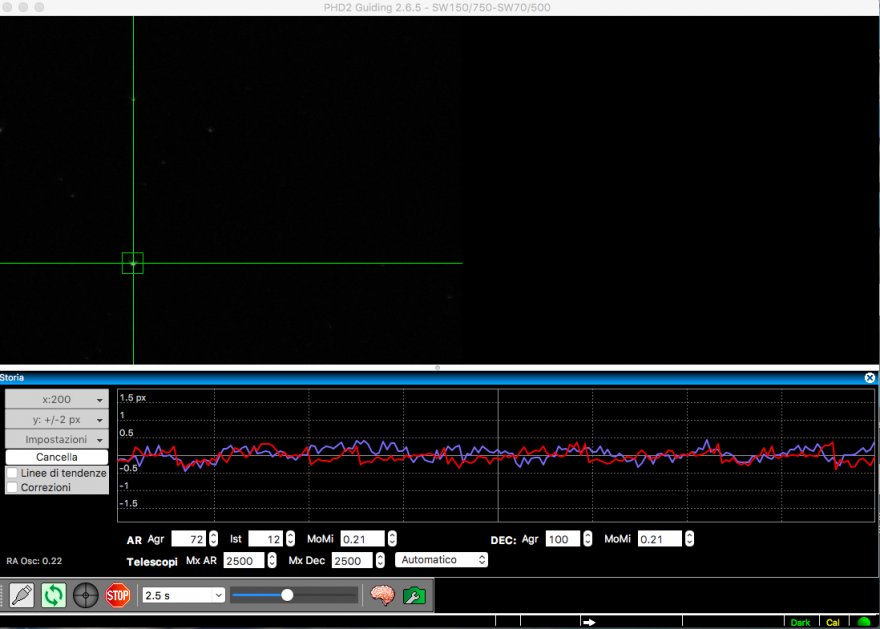880x629 pixels.
Task: Enable Linee di tendenze checkbox
Action: tap(12, 473)
